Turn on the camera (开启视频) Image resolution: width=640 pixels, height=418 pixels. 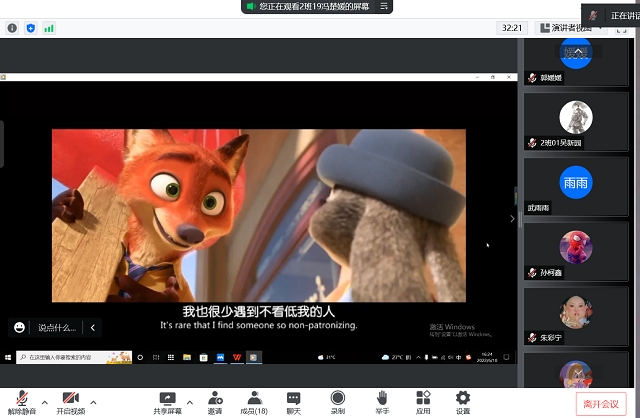point(70,401)
